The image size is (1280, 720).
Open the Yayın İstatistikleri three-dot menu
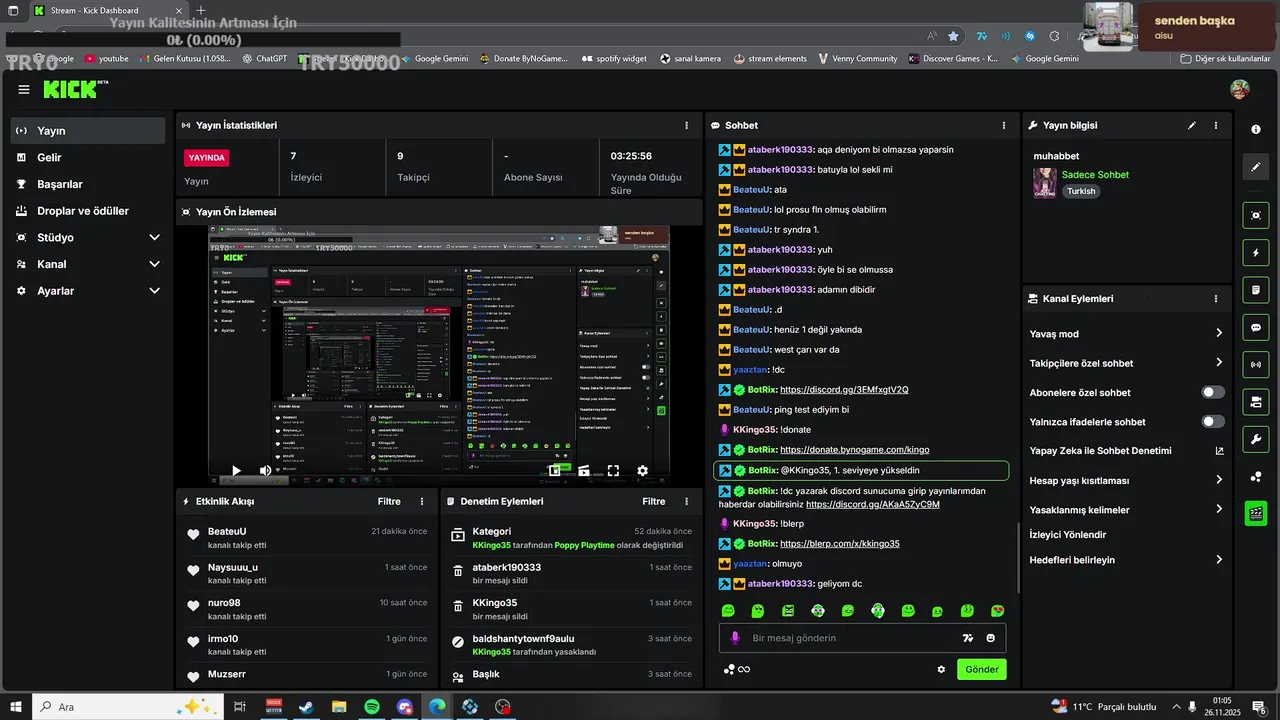click(x=686, y=125)
